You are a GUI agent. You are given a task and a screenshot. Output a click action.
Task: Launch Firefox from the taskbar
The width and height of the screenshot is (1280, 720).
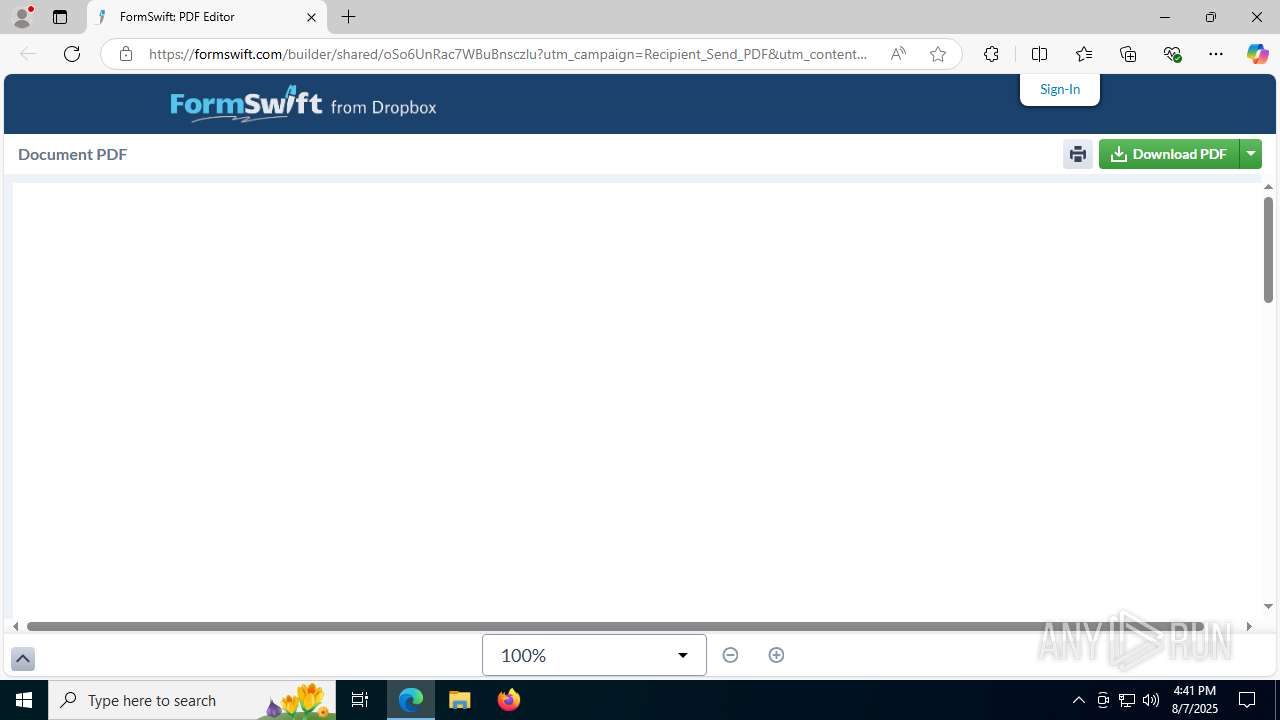508,700
